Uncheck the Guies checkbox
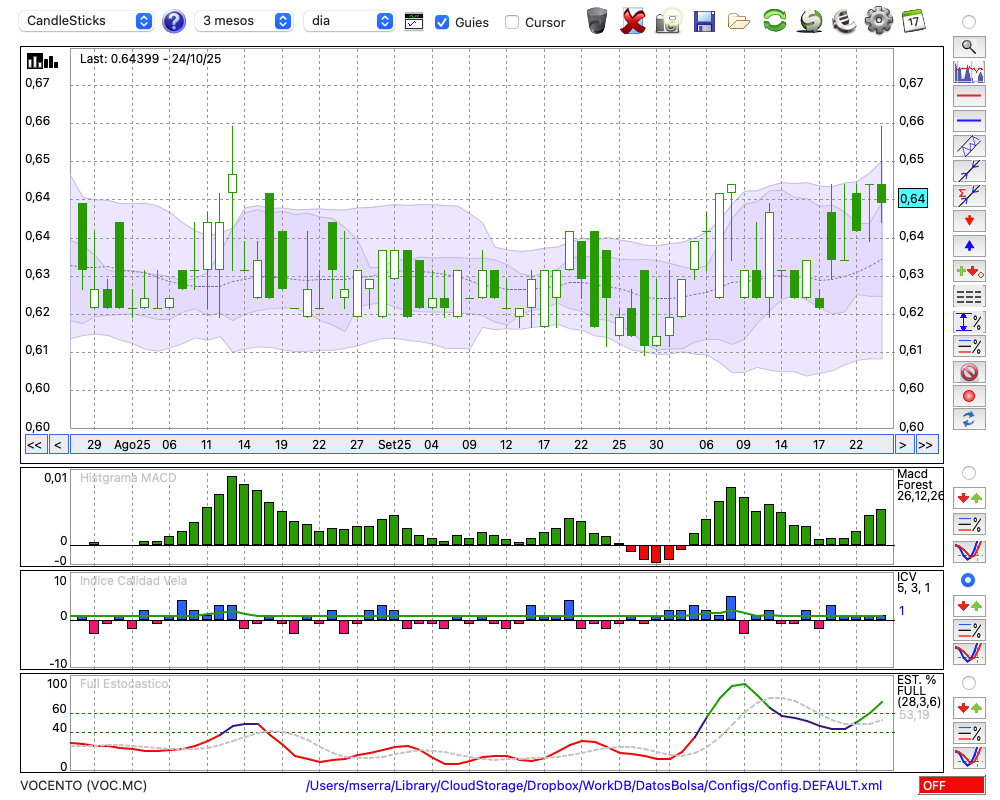Viewport: 1000px width, 800px height. tap(442, 22)
